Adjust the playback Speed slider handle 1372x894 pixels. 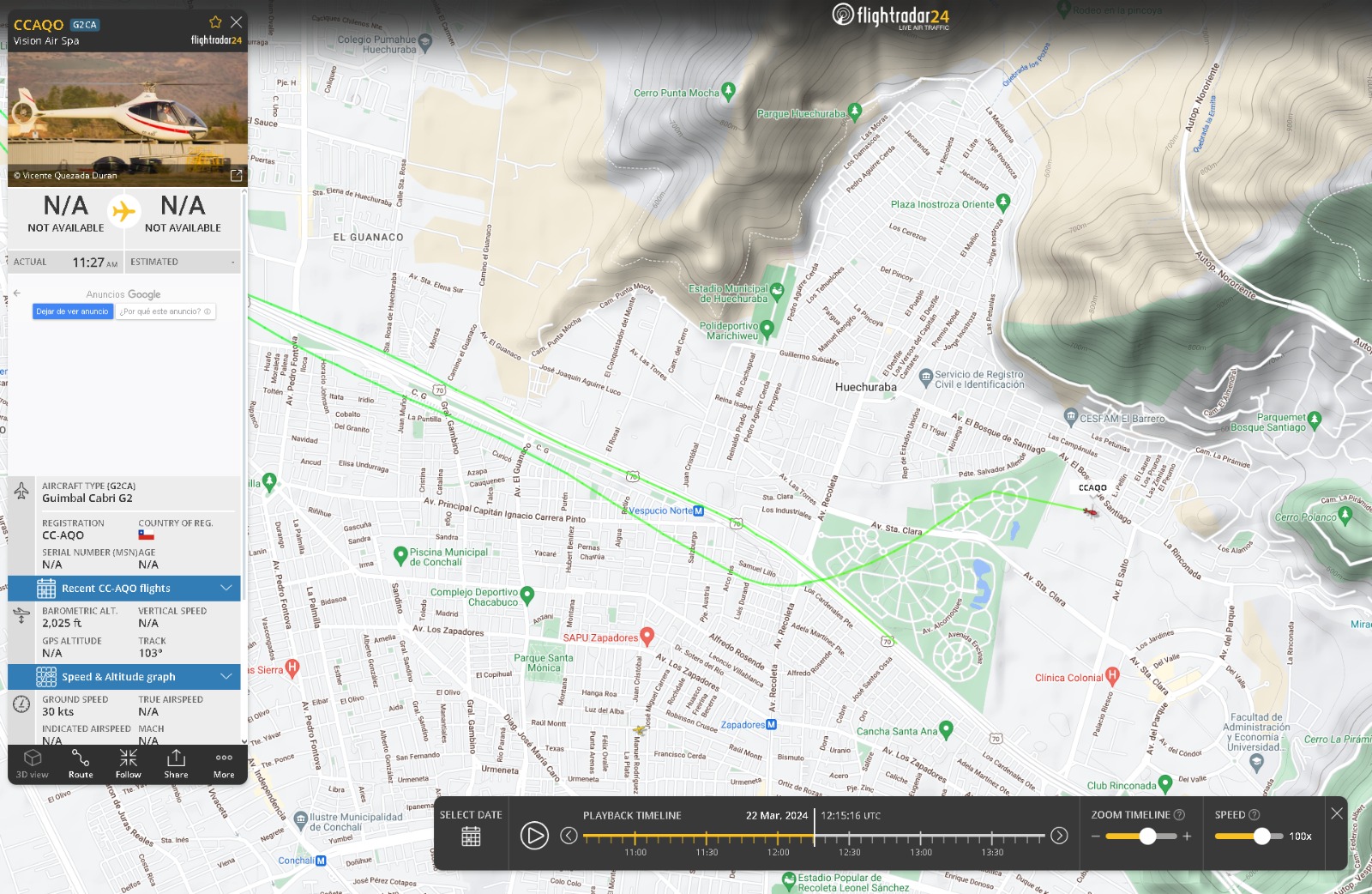click(x=1261, y=837)
